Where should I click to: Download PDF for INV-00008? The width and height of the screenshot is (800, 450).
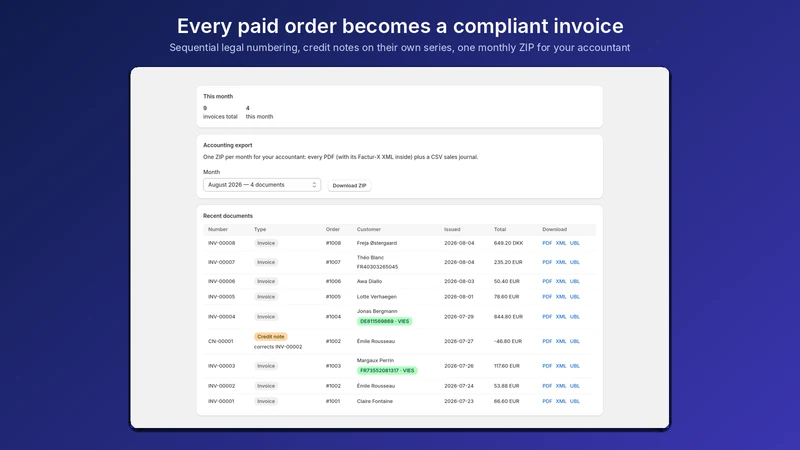tap(547, 243)
